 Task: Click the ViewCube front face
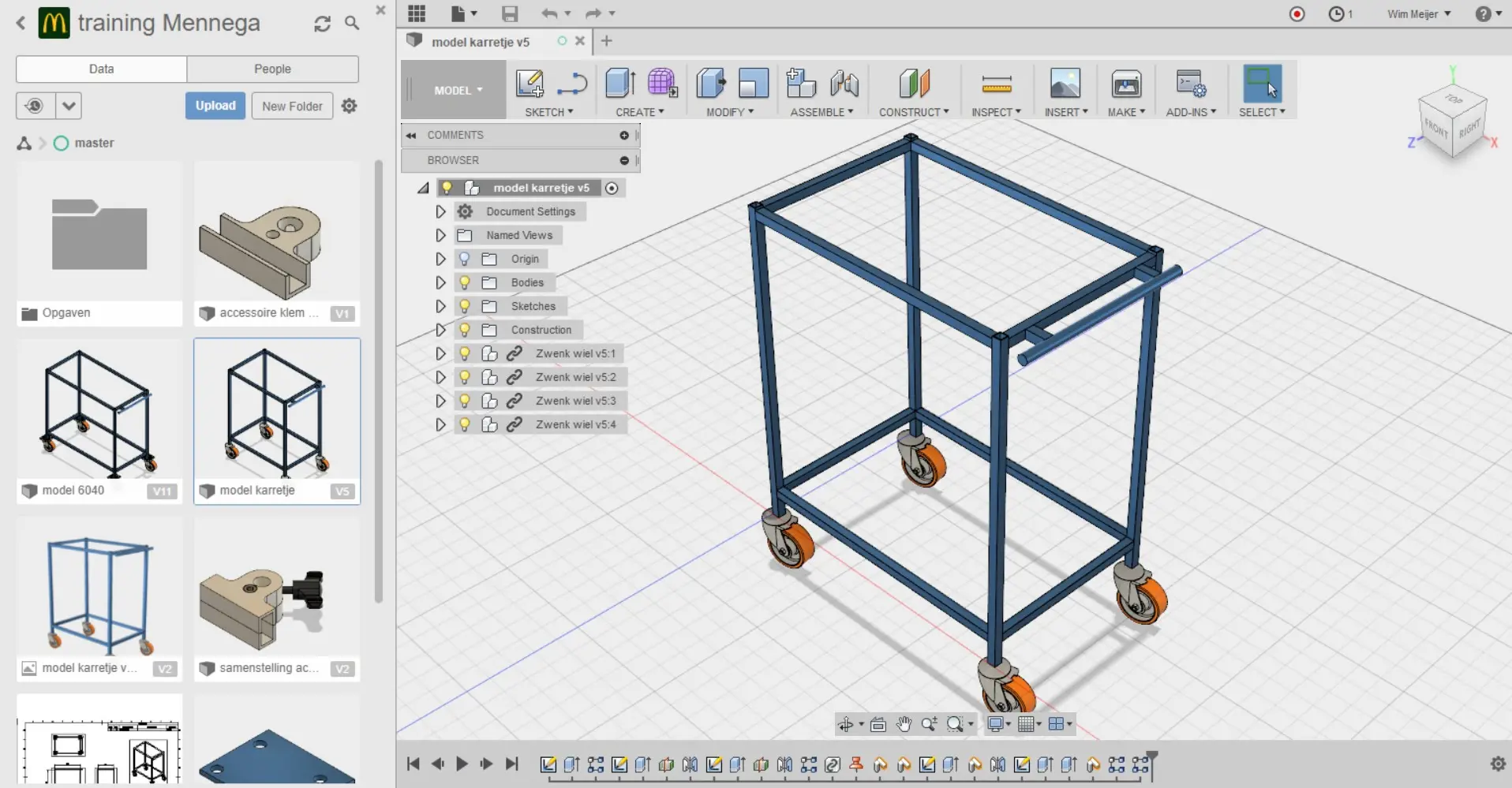coord(1435,129)
